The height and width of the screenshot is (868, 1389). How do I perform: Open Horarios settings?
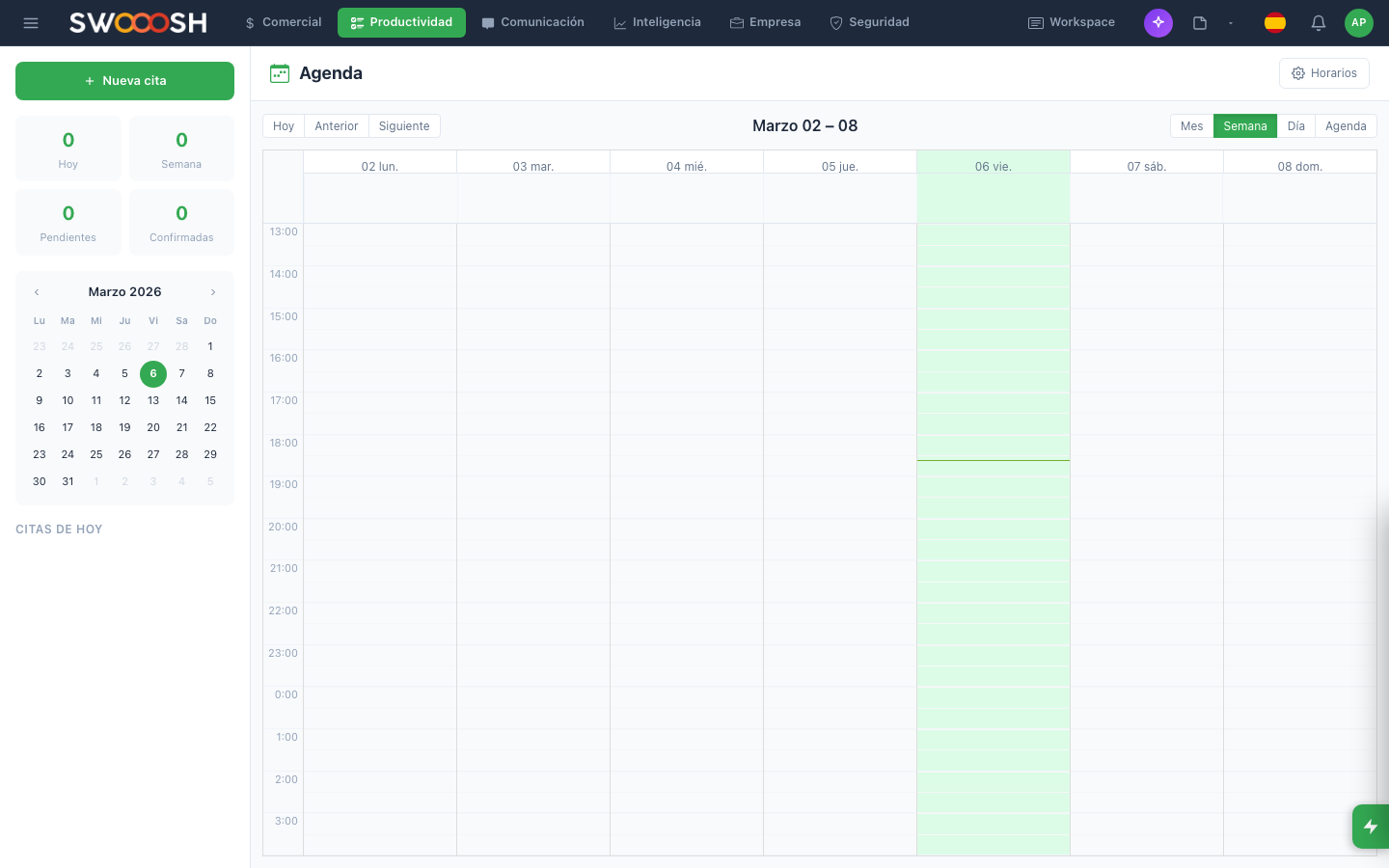point(1323,72)
